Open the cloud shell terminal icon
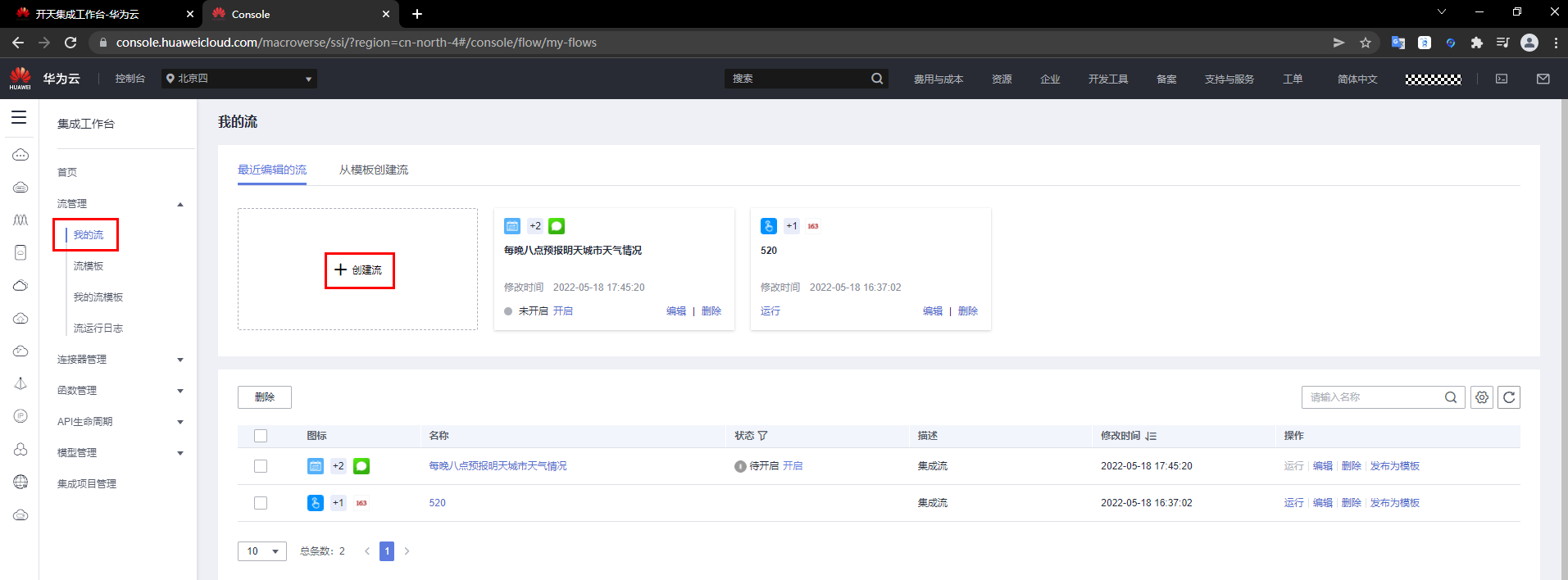The height and width of the screenshot is (580, 1568). (1502, 79)
